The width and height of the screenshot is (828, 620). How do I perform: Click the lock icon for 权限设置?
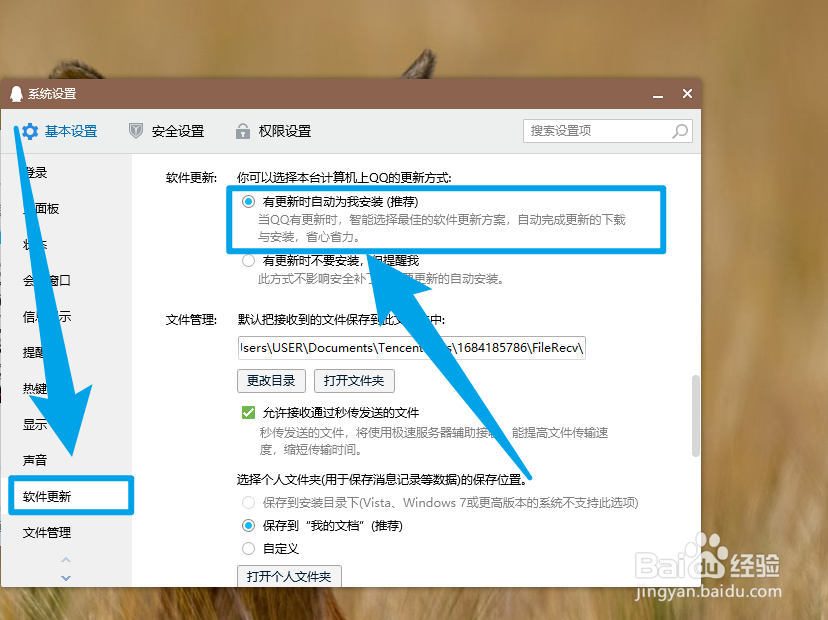242,131
